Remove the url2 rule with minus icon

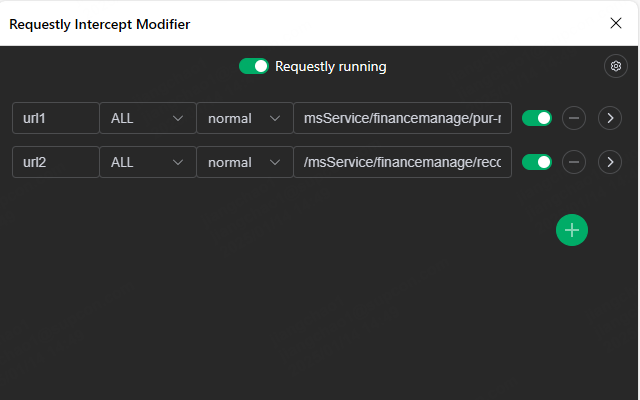(x=573, y=161)
